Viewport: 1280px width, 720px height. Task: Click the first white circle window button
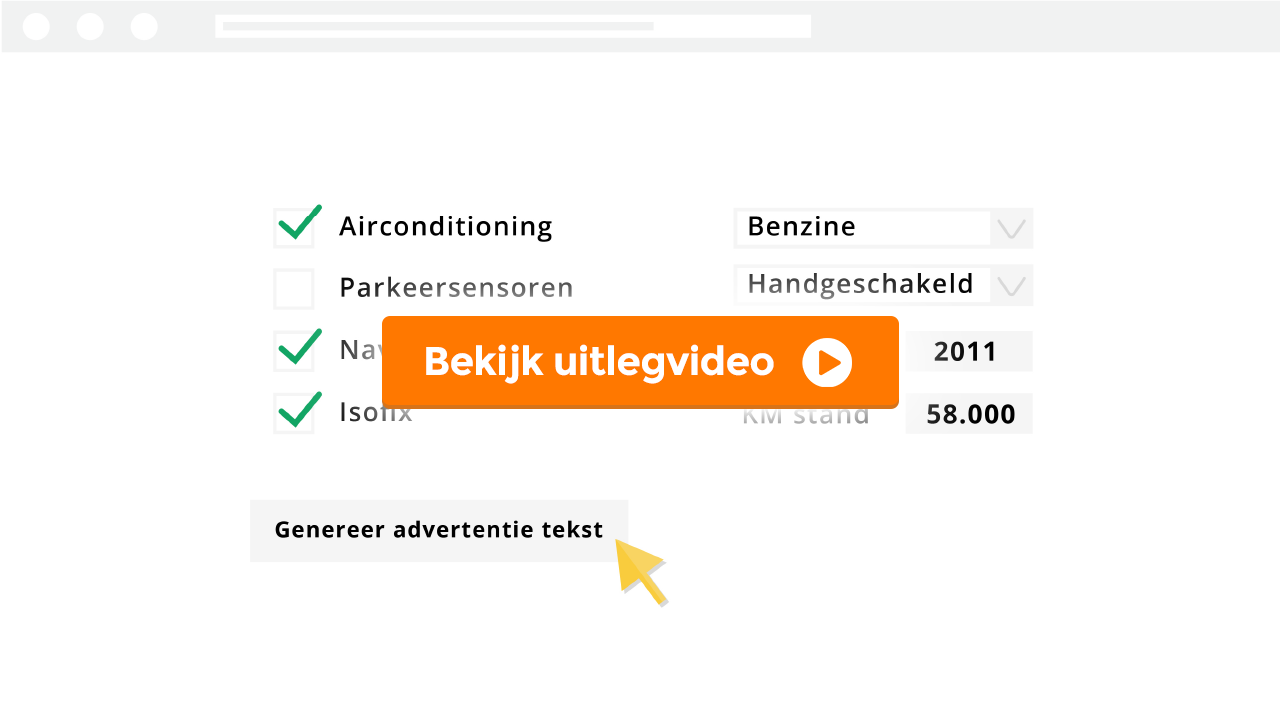(36, 27)
